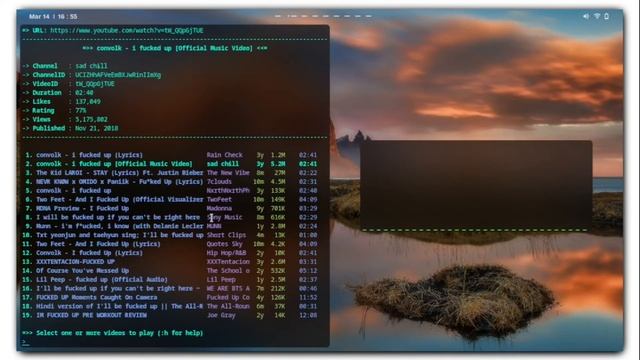Click the Channel value 'sad chill' in info

coord(91,66)
